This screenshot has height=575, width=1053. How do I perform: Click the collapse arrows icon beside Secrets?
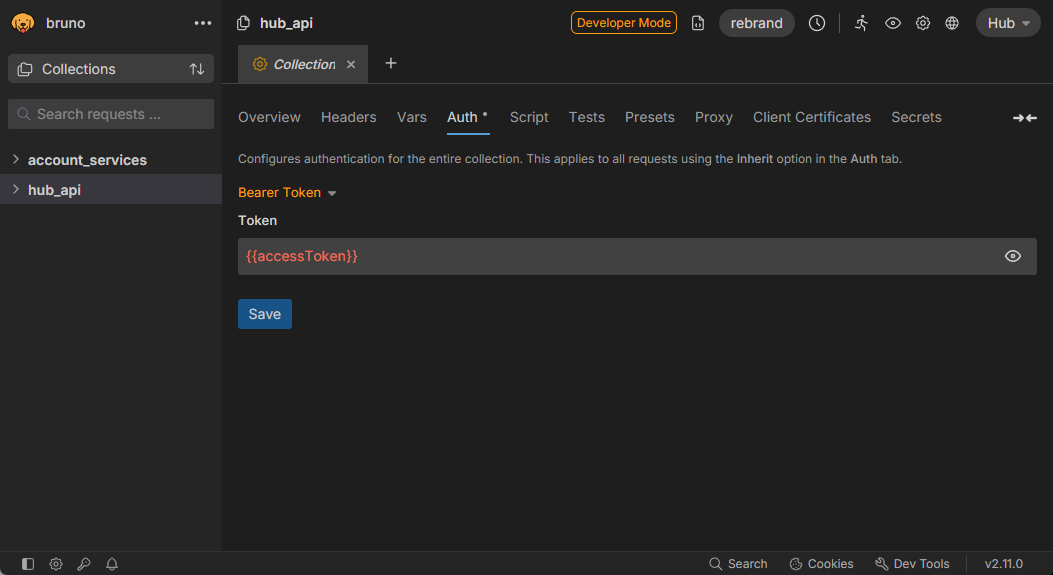point(1025,118)
